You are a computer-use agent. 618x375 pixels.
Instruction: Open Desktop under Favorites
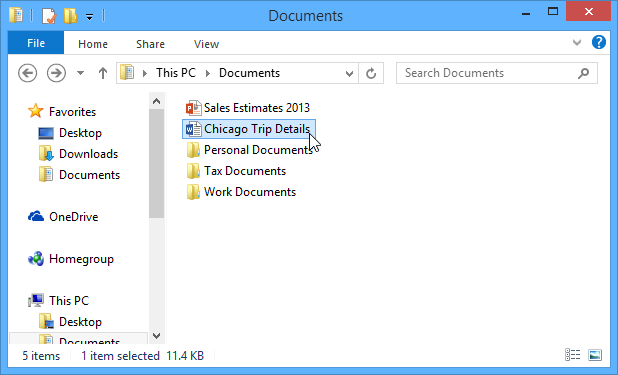coord(80,133)
